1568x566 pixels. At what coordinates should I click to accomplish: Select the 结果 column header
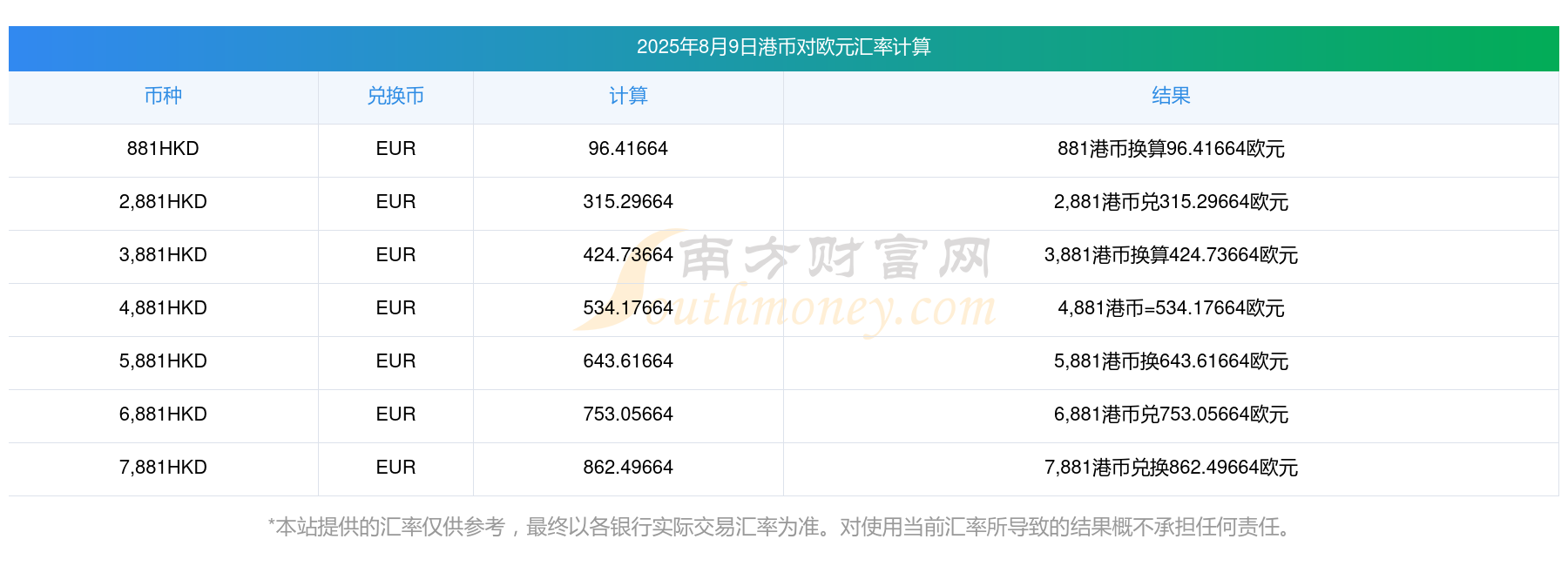coord(1171,96)
